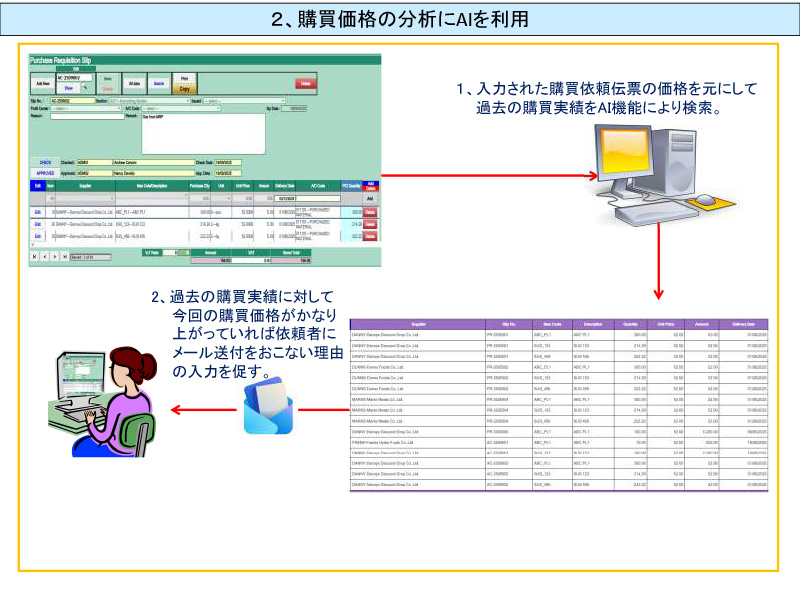
Task: Click the CHECK button
Action: click(x=45, y=162)
